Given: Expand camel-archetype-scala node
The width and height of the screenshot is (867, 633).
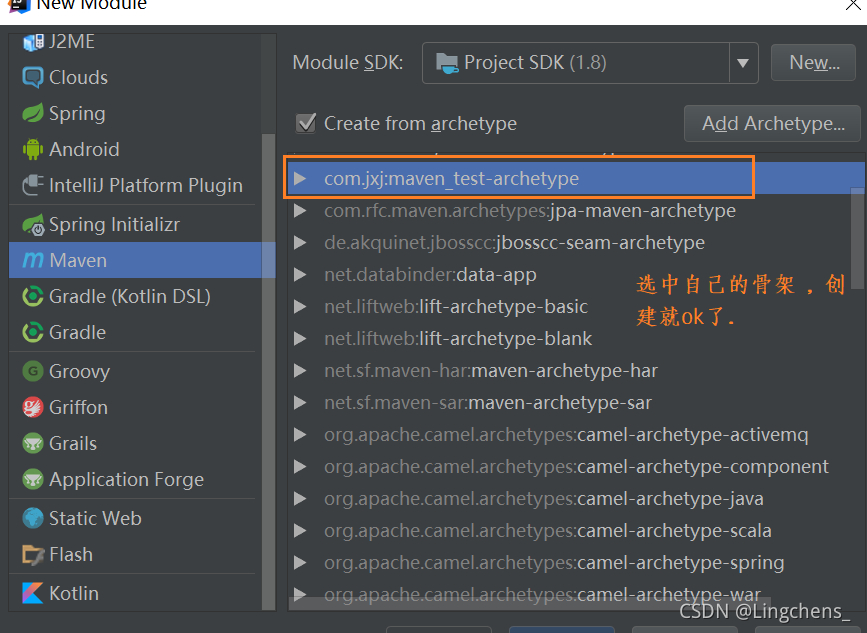Looking at the screenshot, I should (300, 531).
